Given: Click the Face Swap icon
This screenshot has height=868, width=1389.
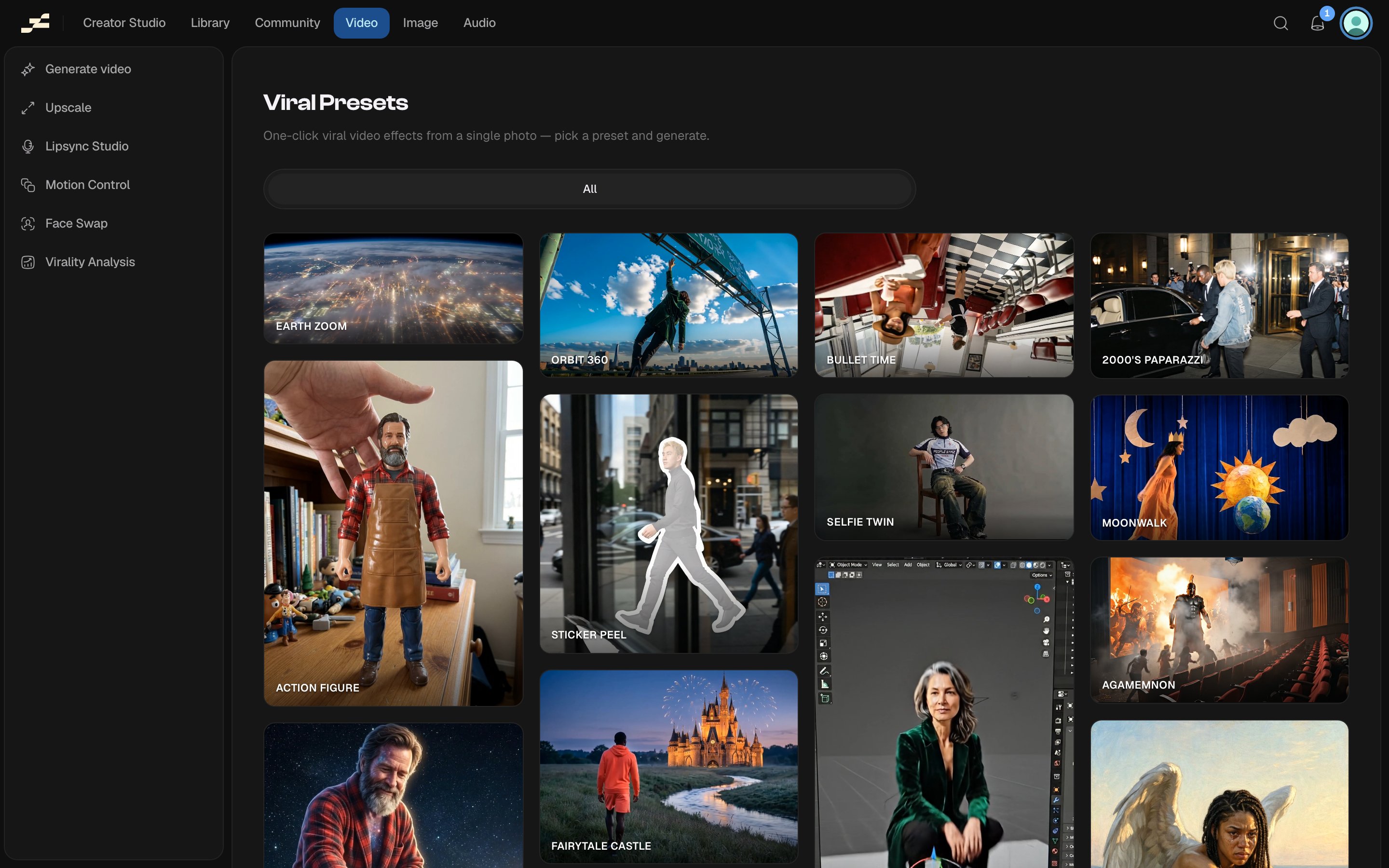Looking at the screenshot, I should pos(27,223).
